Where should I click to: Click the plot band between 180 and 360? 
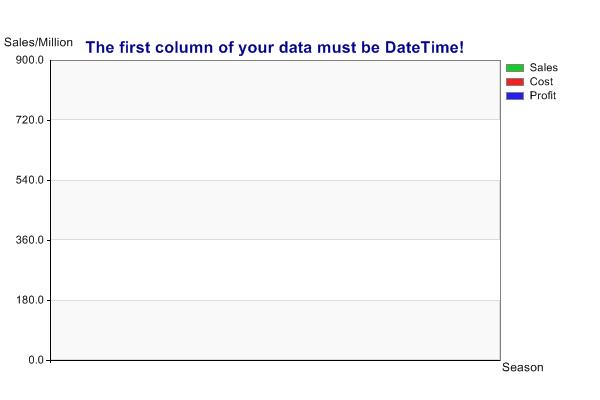coord(276,270)
